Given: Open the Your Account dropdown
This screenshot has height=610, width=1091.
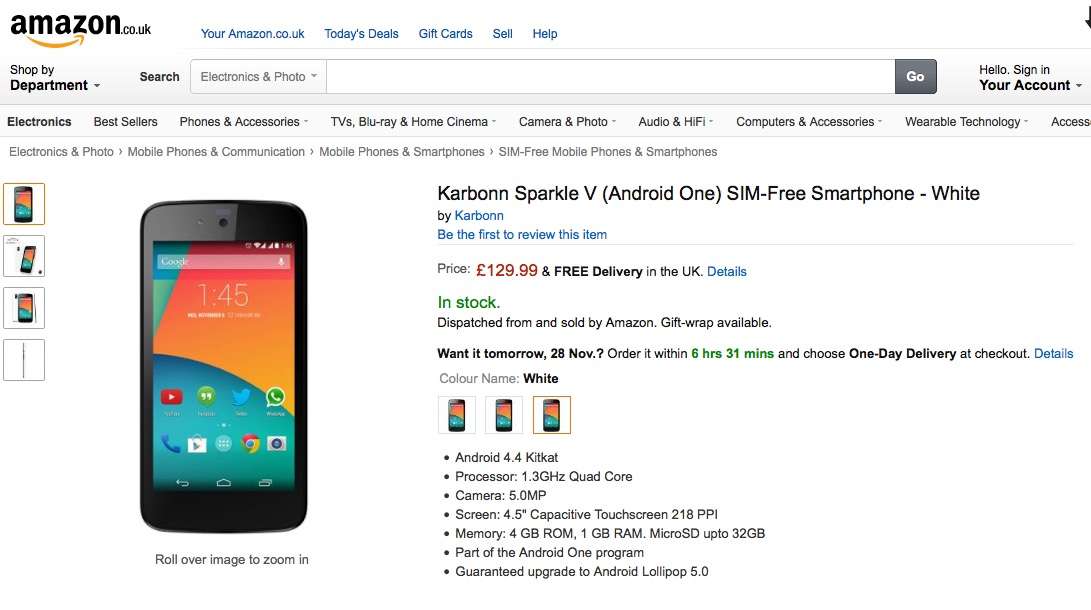Looking at the screenshot, I should (1030, 78).
